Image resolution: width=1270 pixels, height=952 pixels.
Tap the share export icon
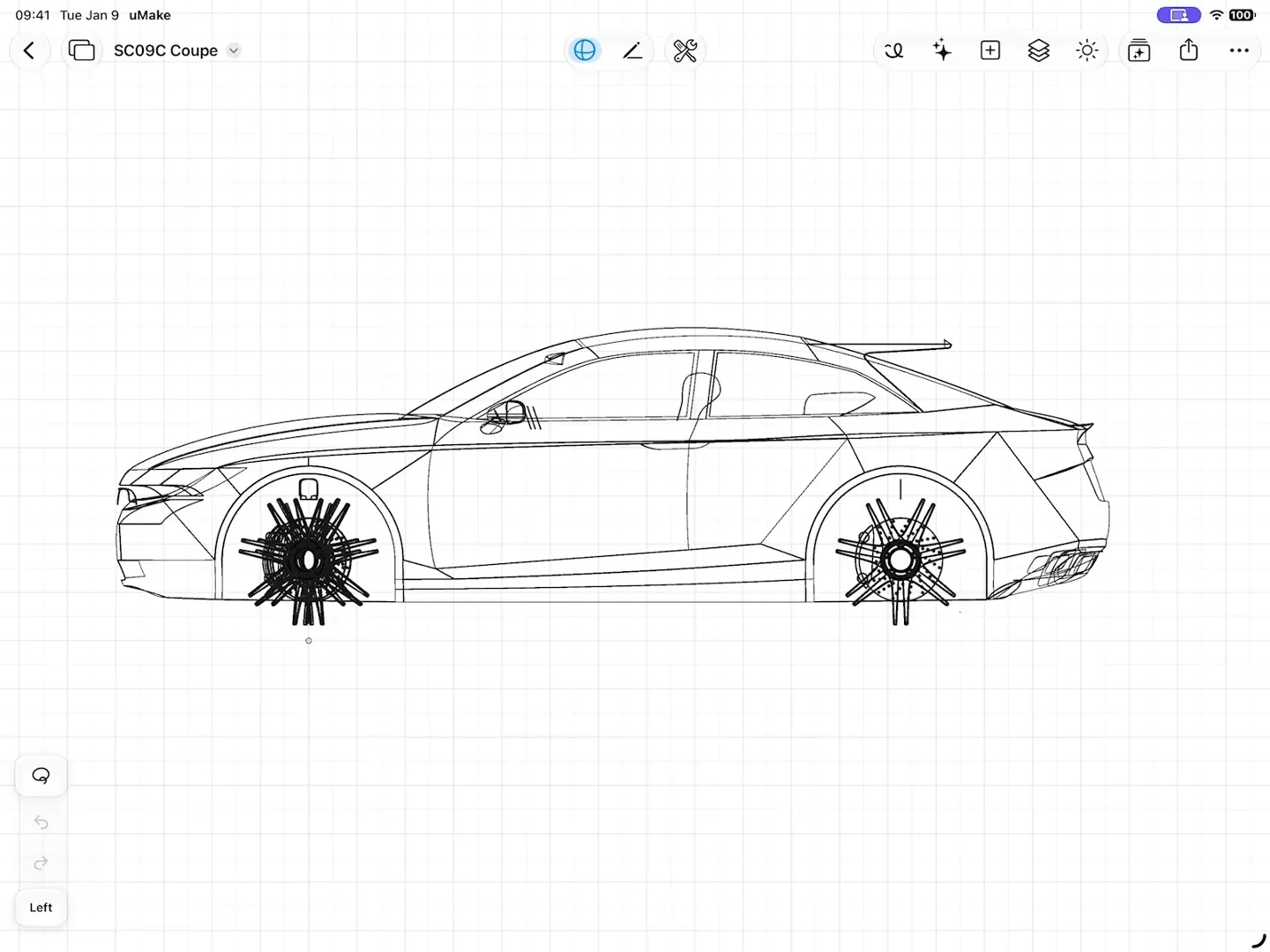pyautogui.click(x=1189, y=50)
